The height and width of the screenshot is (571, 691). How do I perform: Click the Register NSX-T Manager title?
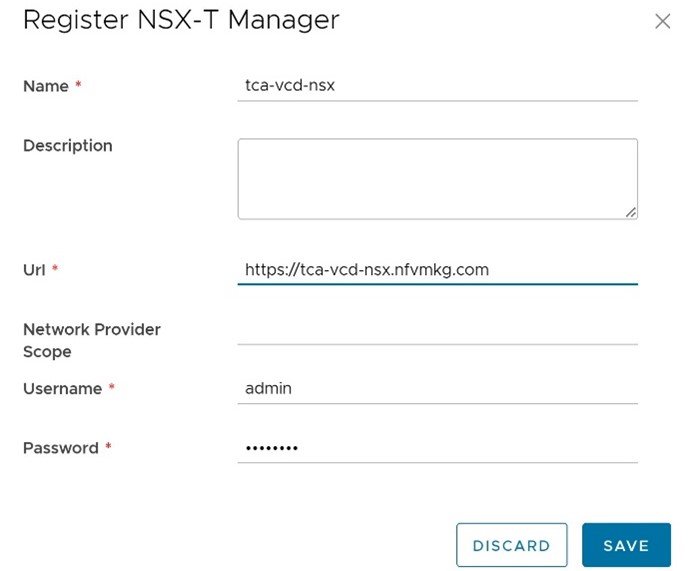tap(181, 19)
